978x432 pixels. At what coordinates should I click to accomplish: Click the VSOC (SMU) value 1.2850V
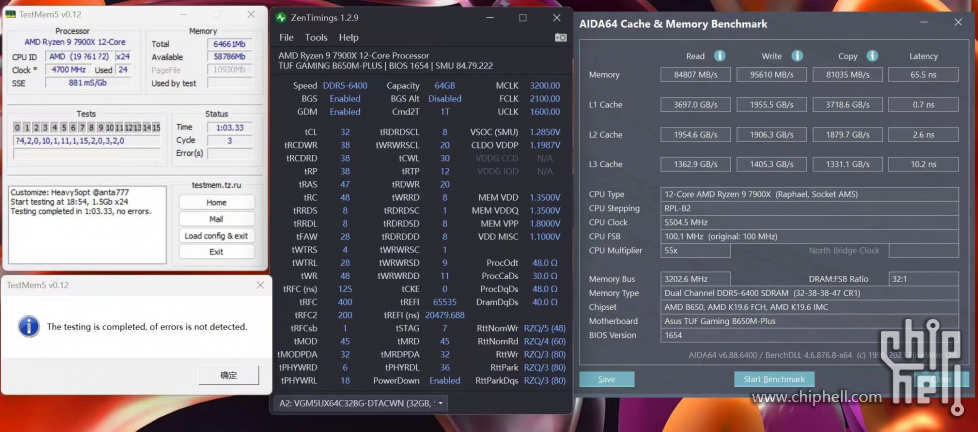pos(545,132)
